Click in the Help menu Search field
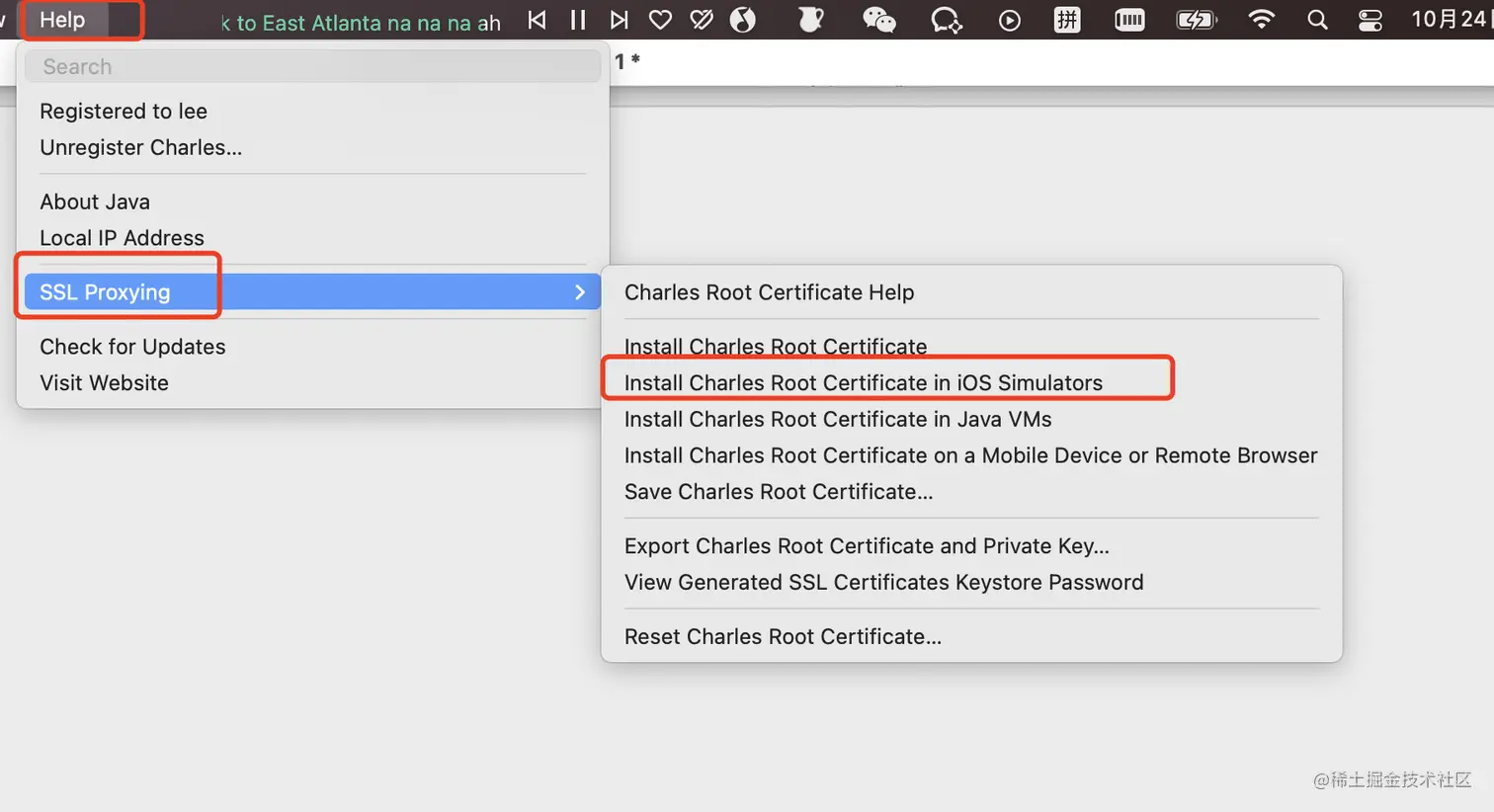 click(x=312, y=66)
